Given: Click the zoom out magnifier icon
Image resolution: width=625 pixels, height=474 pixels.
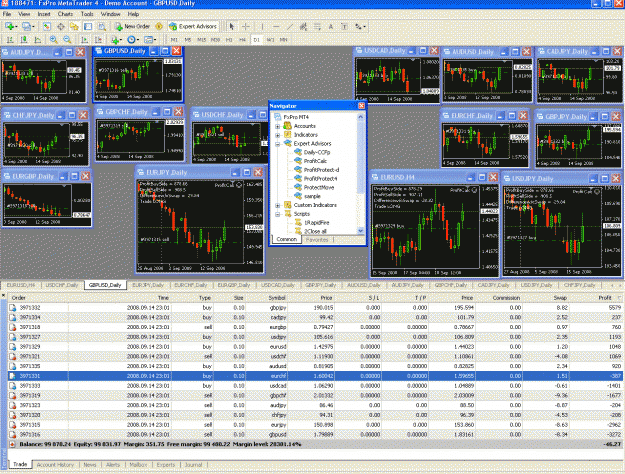Looking at the screenshot, I should 67,39.
